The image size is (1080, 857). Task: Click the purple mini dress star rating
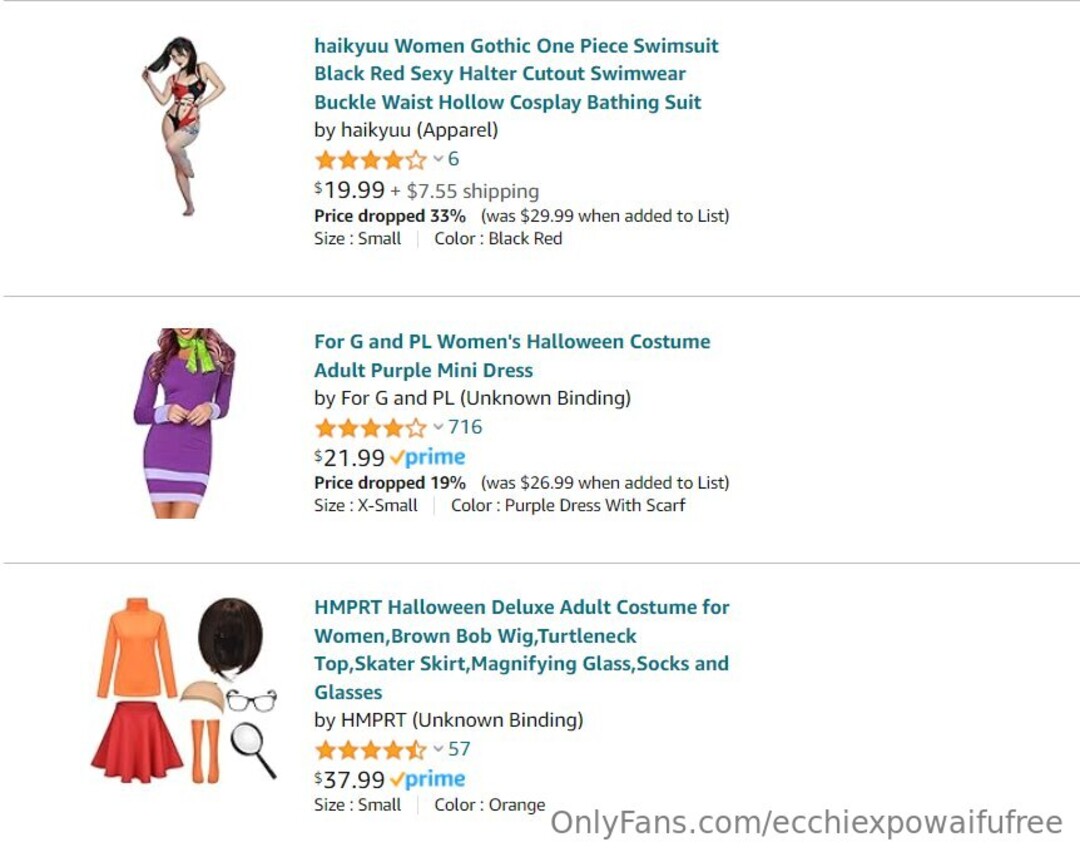click(x=370, y=428)
